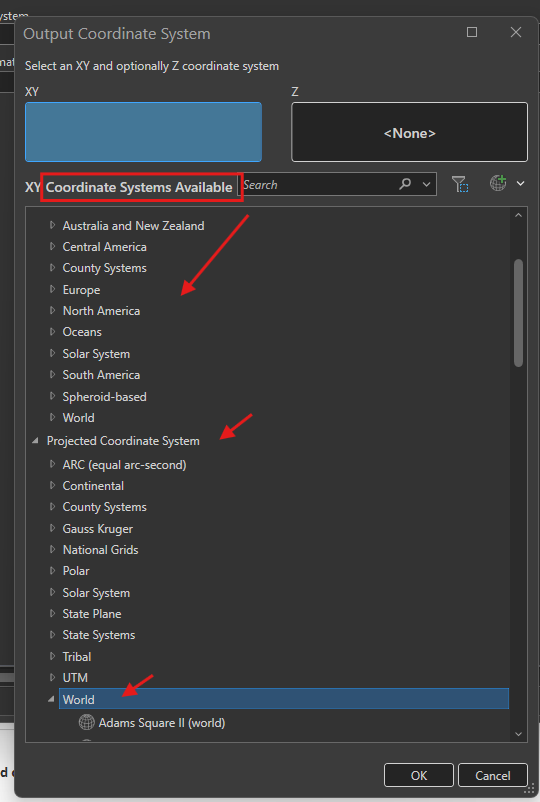Viewport: 540px width, 802px height.
Task: Open the add coordinate system dropdown arrow
Action: (x=521, y=184)
